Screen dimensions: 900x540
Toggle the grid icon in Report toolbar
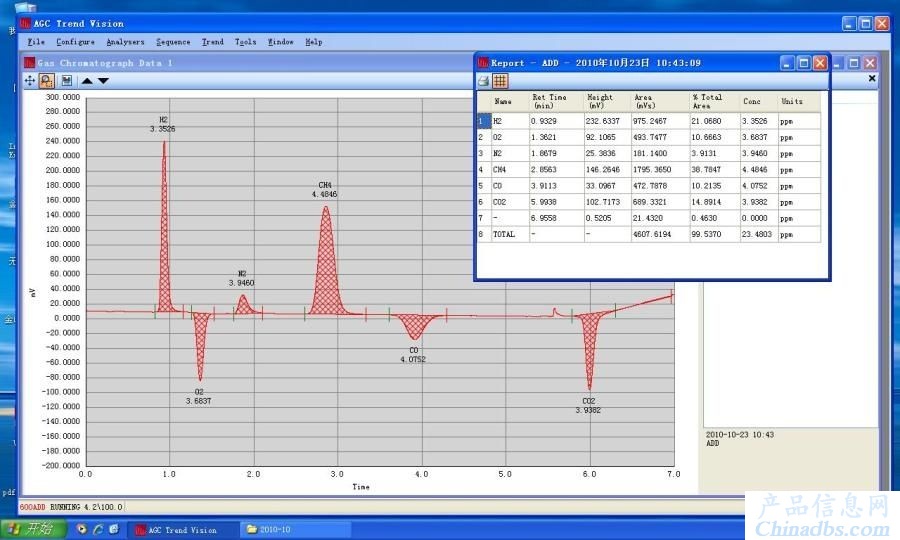point(500,81)
